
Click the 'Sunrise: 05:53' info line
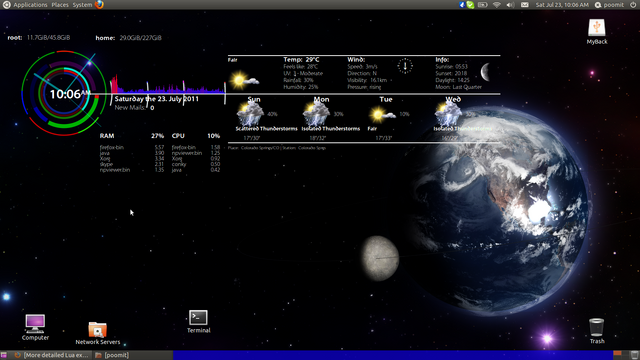click(x=451, y=67)
